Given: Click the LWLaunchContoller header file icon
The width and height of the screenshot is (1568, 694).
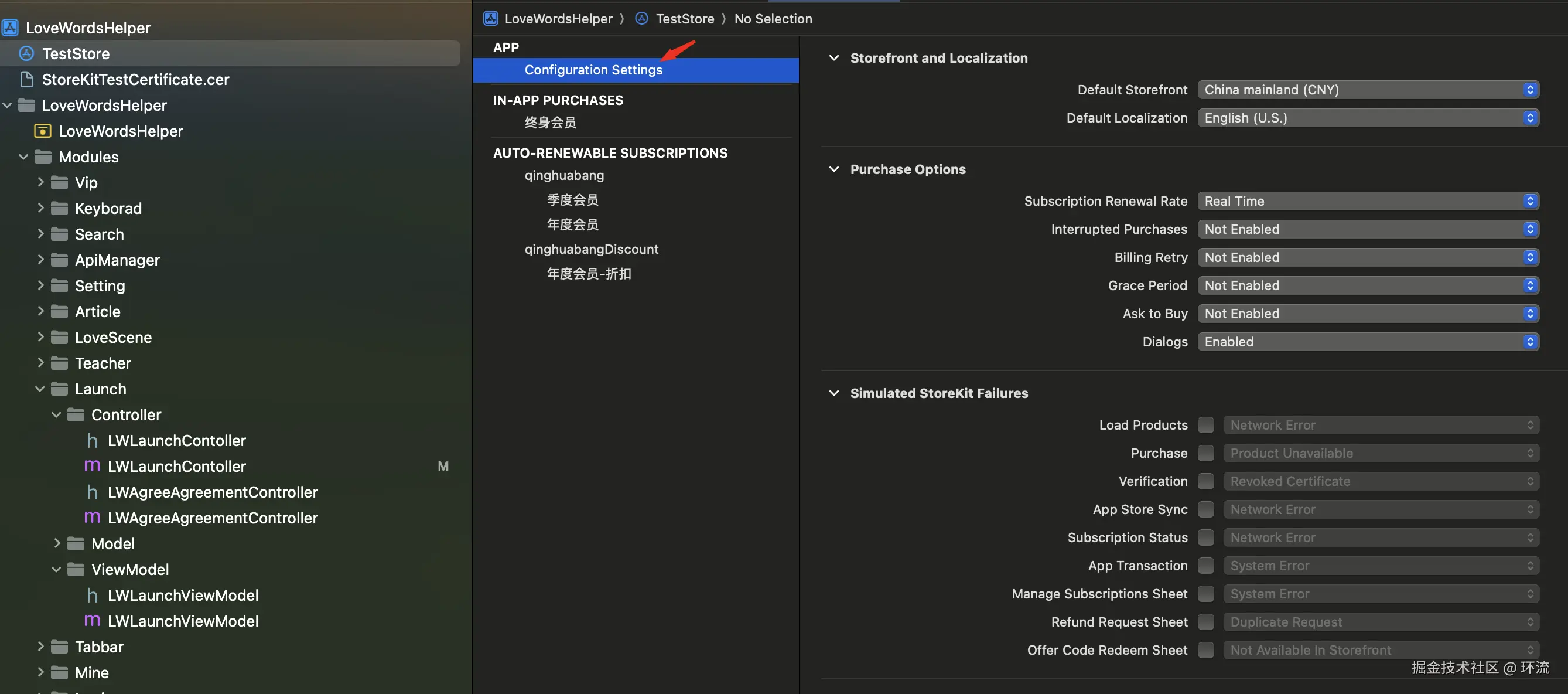Looking at the screenshot, I should click(x=92, y=441).
